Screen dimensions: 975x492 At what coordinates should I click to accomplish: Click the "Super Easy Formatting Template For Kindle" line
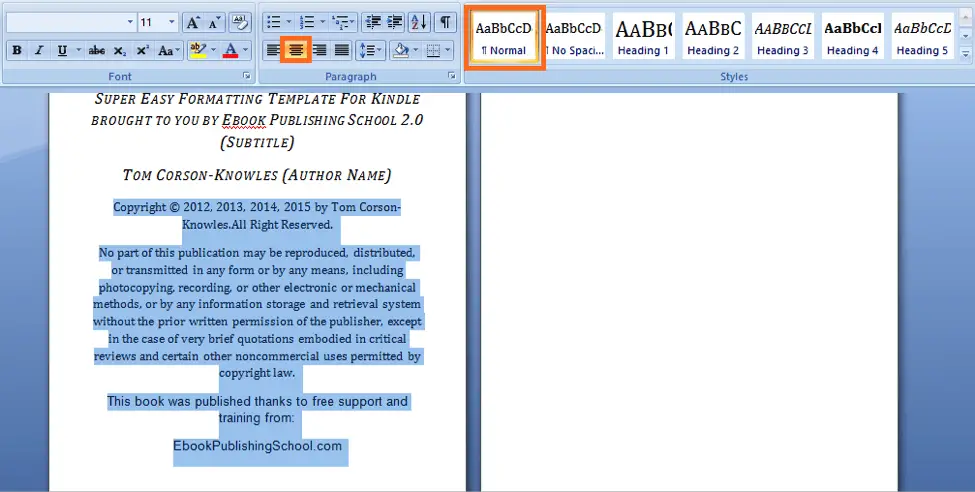click(257, 99)
